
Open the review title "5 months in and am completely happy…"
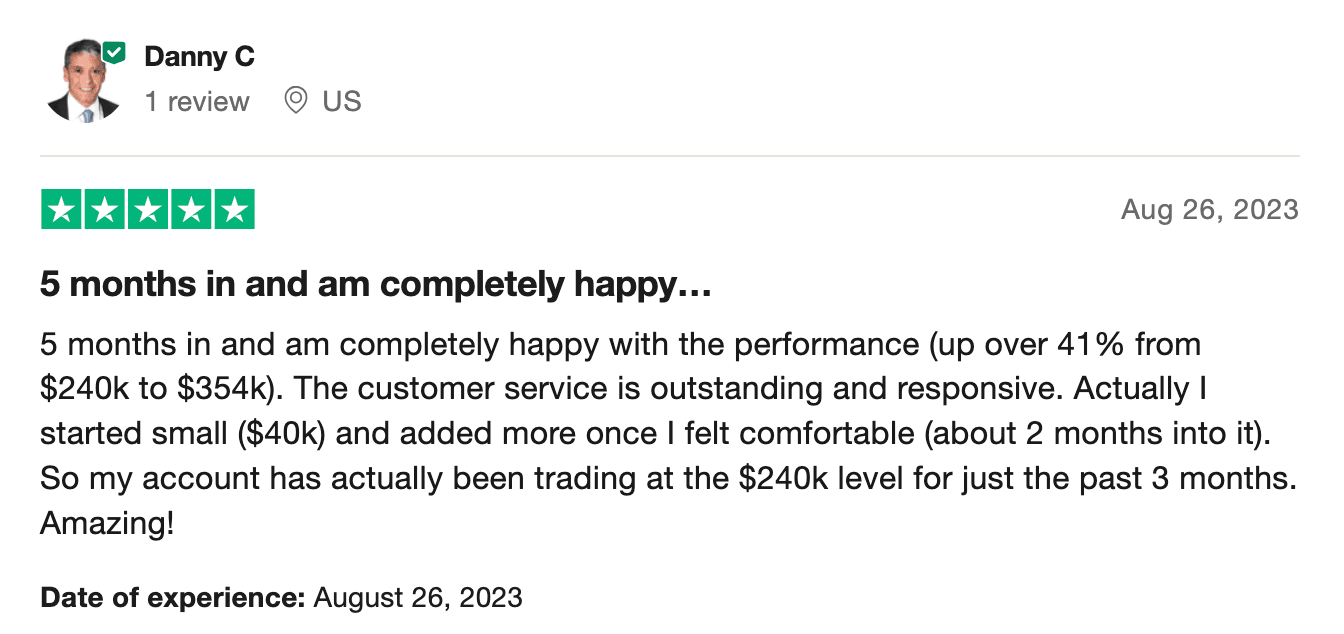375,286
